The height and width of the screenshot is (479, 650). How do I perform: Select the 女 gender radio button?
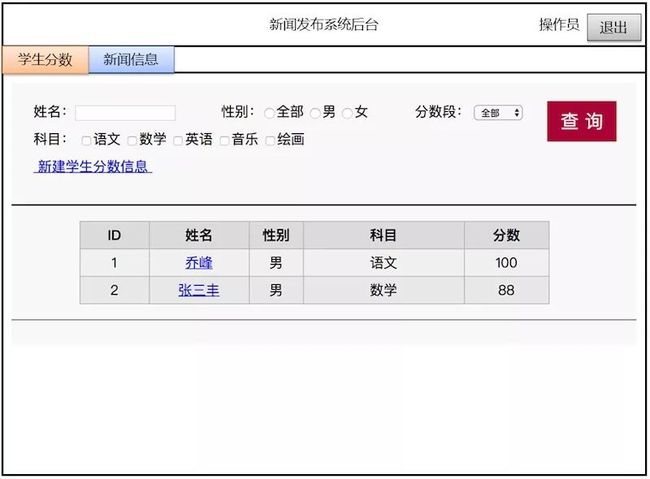[x=347, y=113]
